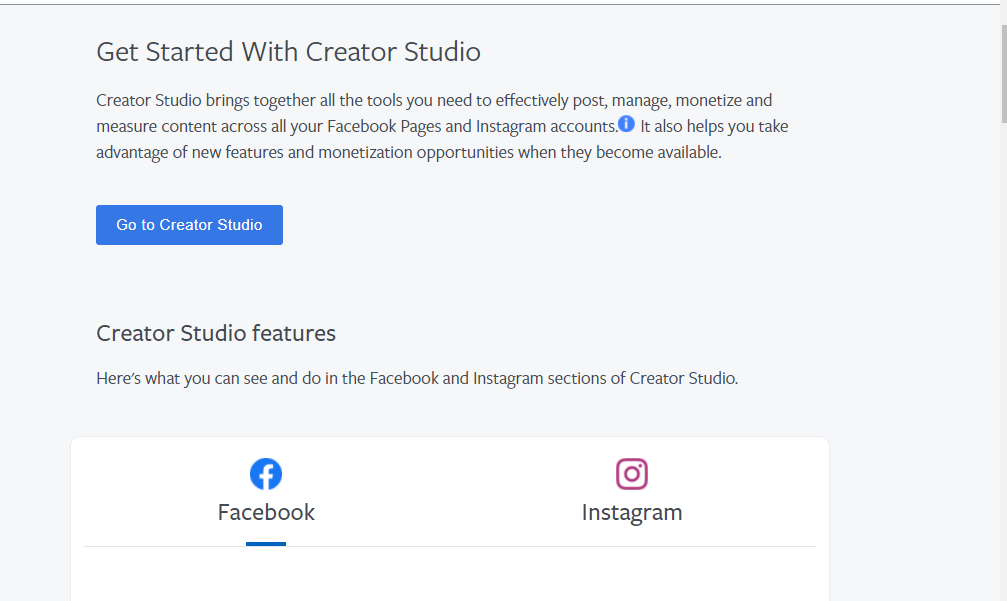Click the paragraph starting Creator Studio brings together
The width and height of the screenshot is (1007, 601).
coord(442,126)
